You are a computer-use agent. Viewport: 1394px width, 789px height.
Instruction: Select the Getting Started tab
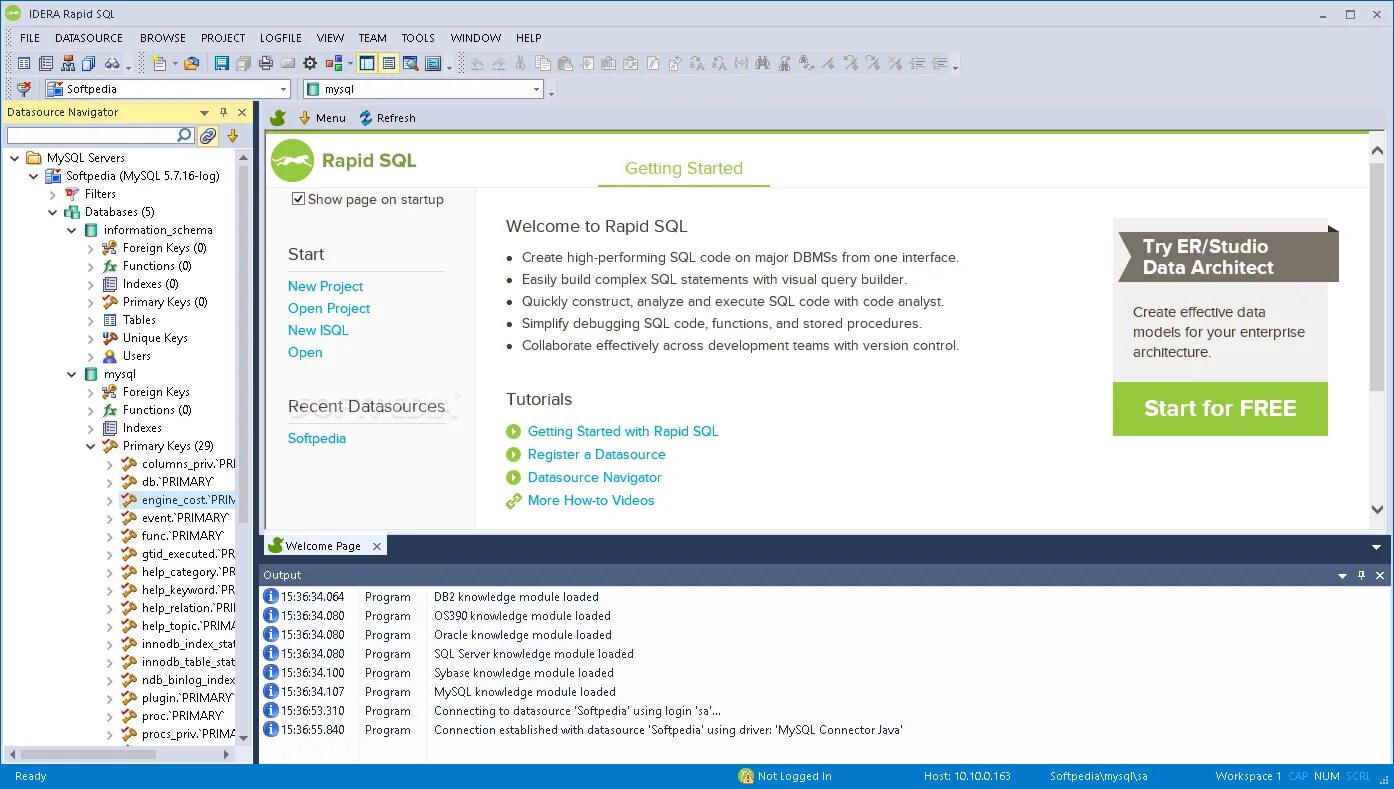pyautogui.click(x=684, y=168)
